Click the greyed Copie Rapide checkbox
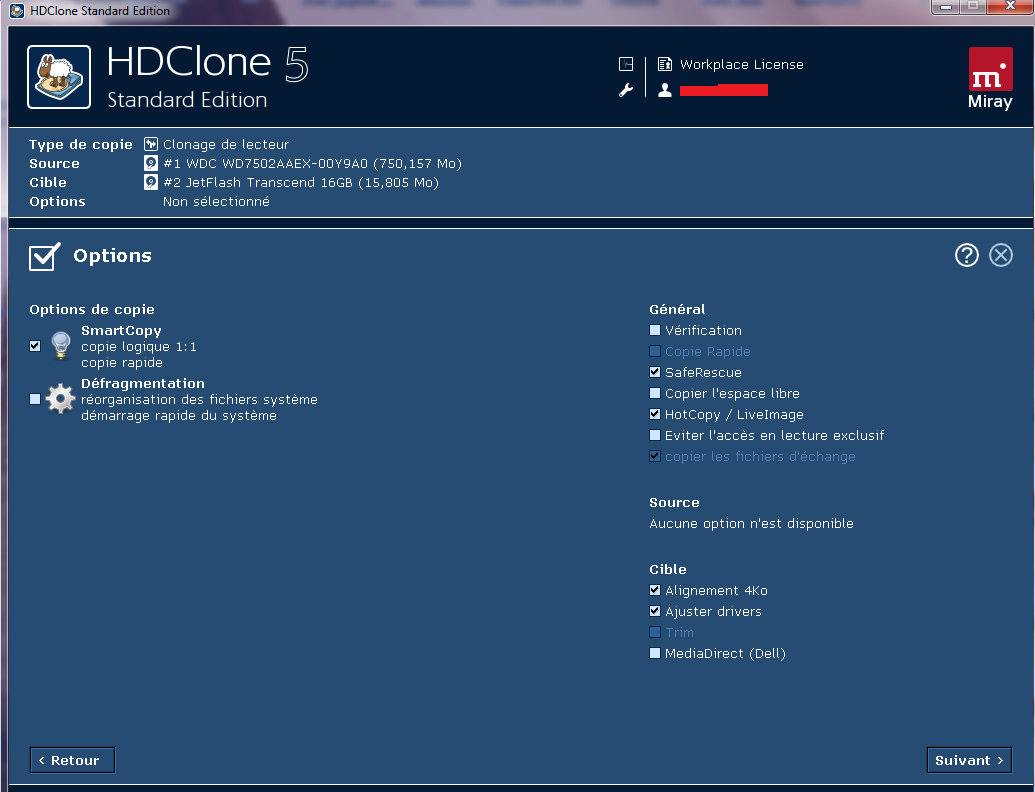Image resolution: width=1035 pixels, height=792 pixels. pos(655,351)
